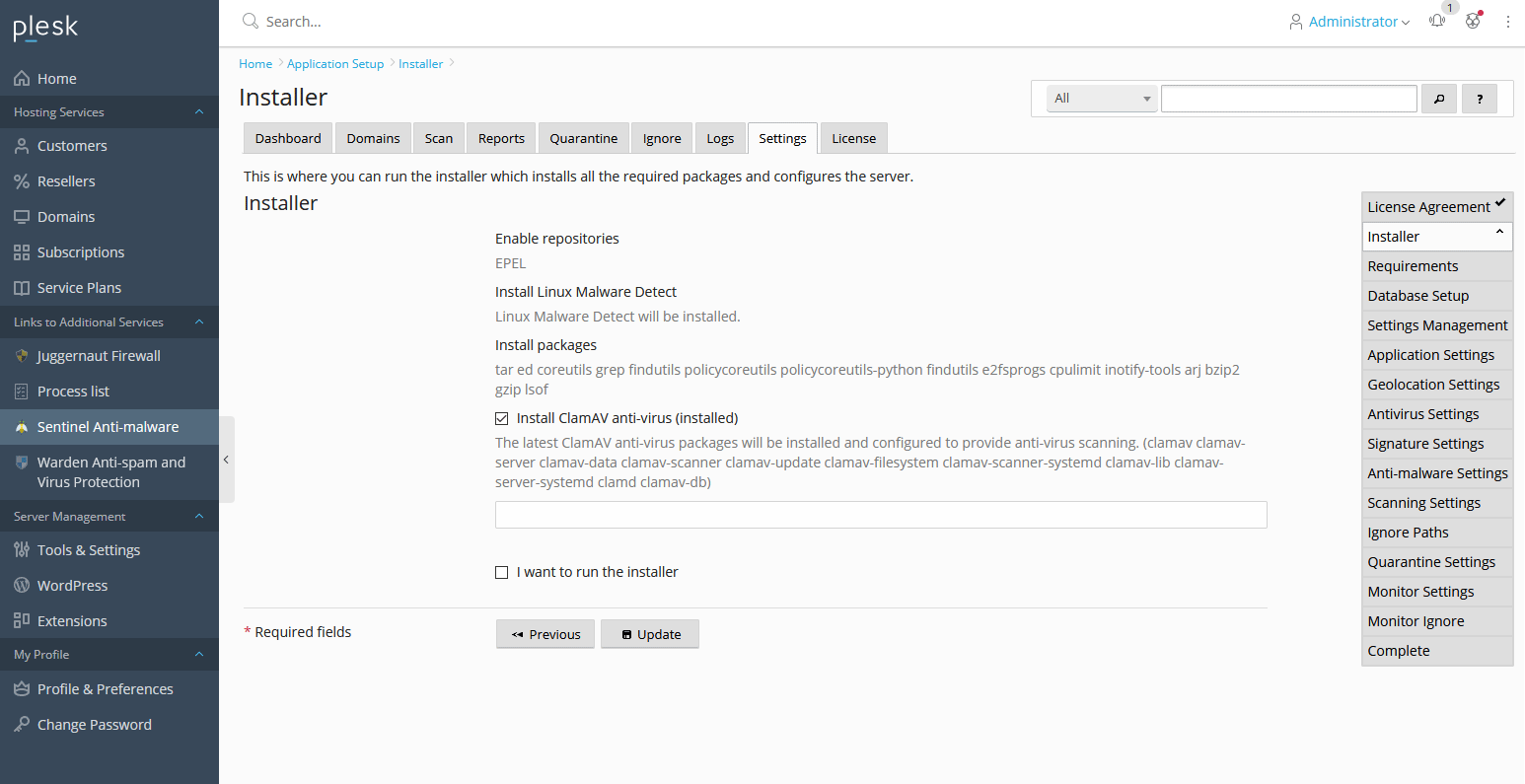Screen dimensions: 1525x784
Task: Open the All filter dropdown
Action: [1102, 99]
